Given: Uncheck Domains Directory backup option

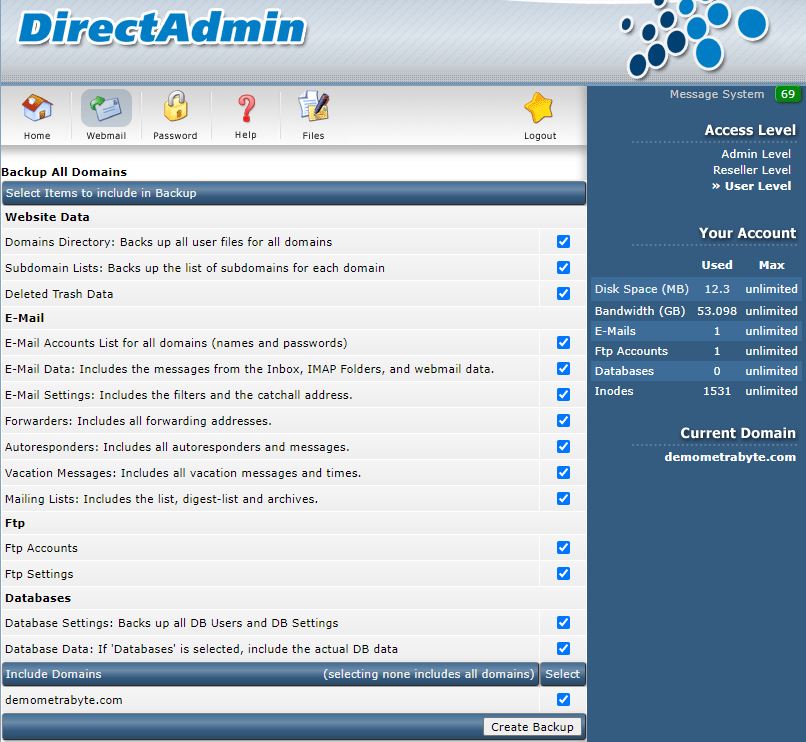Looking at the screenshot, I should [562, 242].
